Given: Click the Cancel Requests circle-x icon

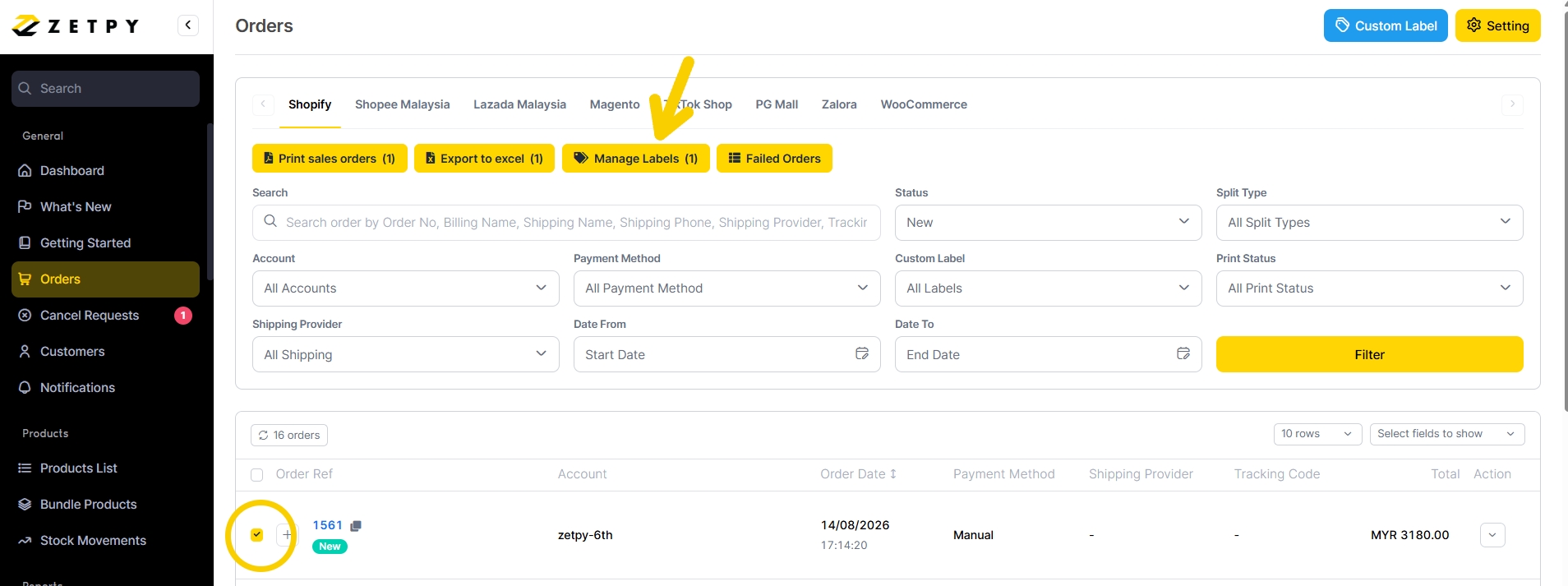Looking at the screenshot, I should click(25, 316).
